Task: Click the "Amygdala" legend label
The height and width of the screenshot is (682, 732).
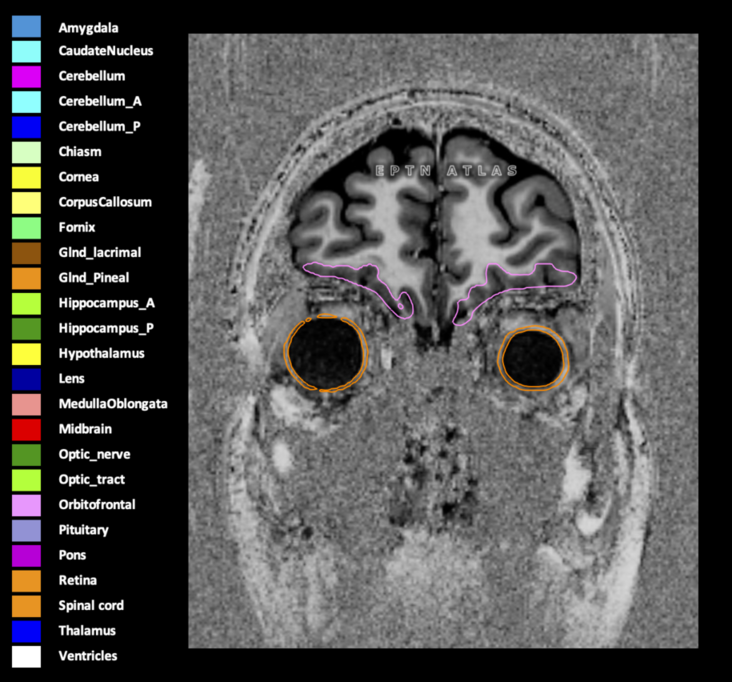Action: [x=88, y=28]
